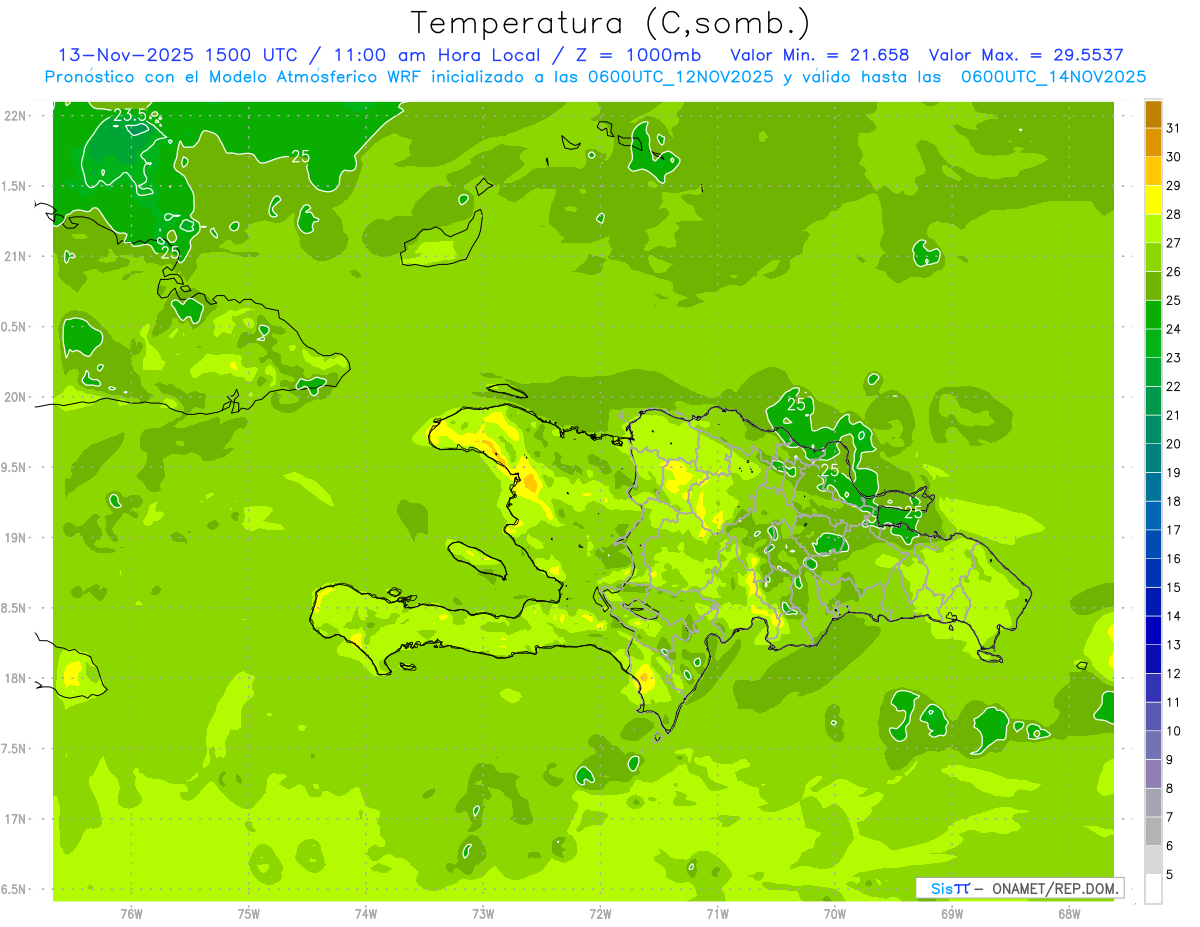Screen dimensions: 1200x927
Task: Click the '72W' longitude axis label
Action: 600,913
